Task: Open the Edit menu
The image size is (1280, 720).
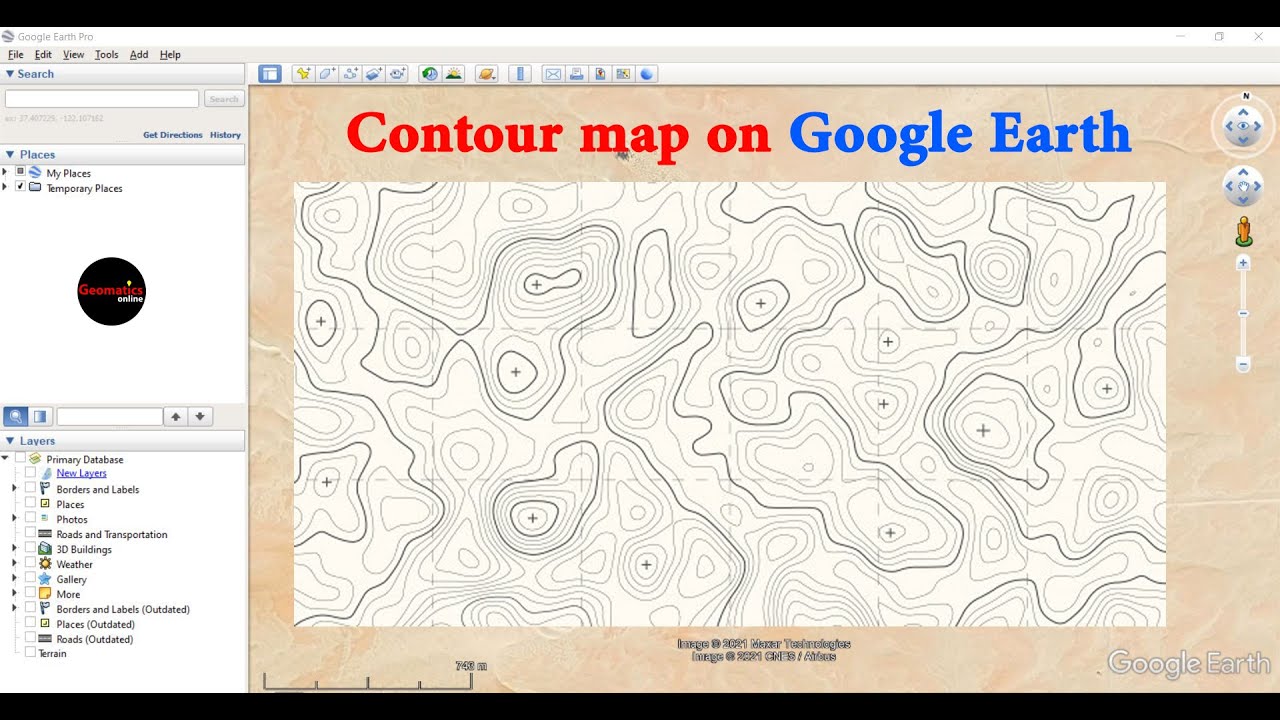Action: point(43,55)
